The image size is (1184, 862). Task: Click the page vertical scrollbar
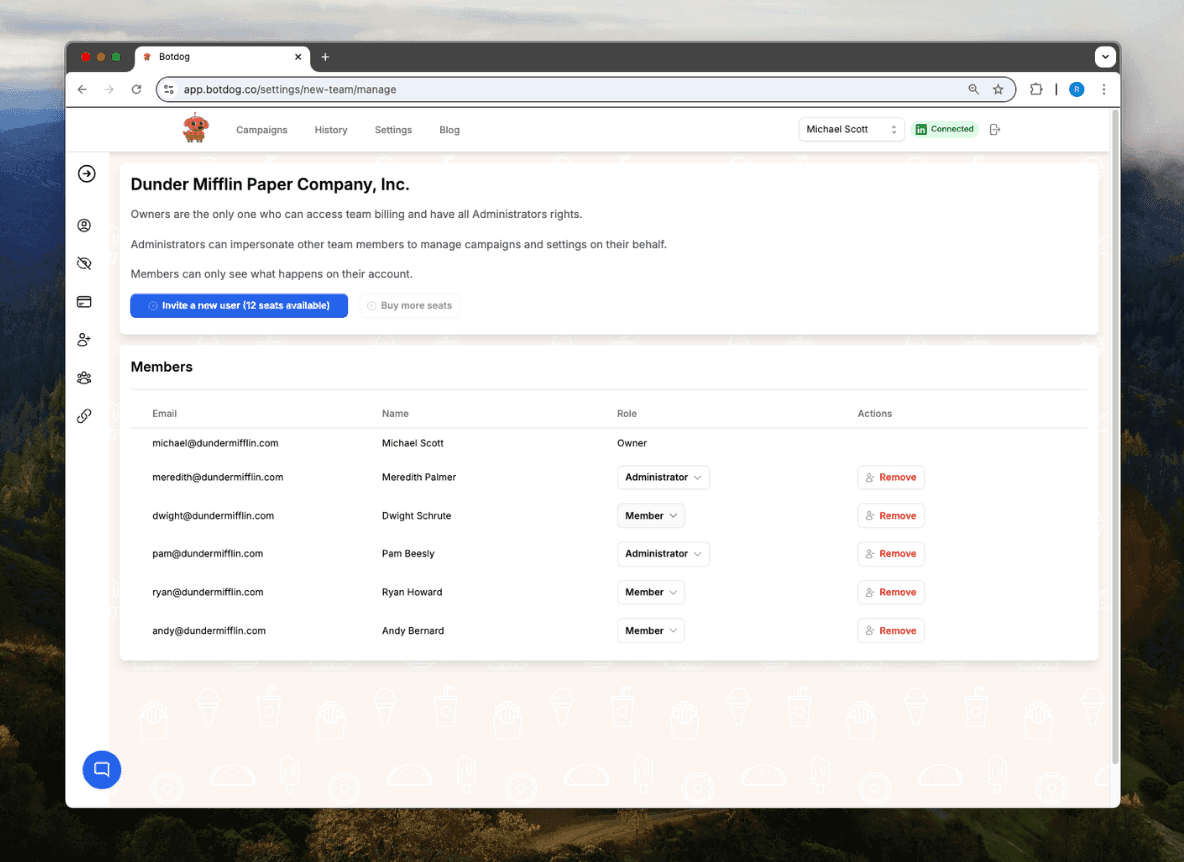[1115, 438]
